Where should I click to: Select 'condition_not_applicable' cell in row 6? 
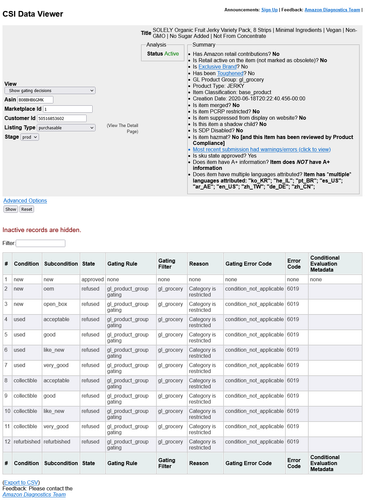click(x=255, y=353)
